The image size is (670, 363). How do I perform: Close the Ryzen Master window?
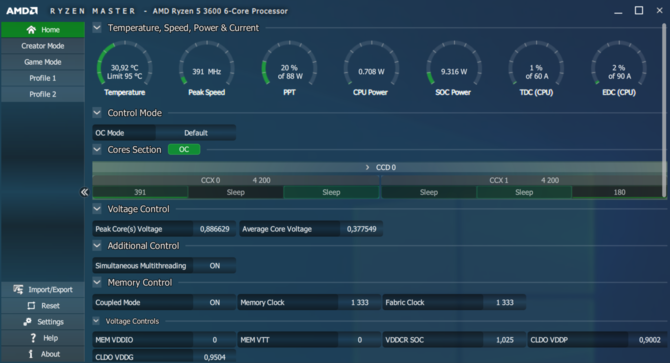click(x=659, y=11)
